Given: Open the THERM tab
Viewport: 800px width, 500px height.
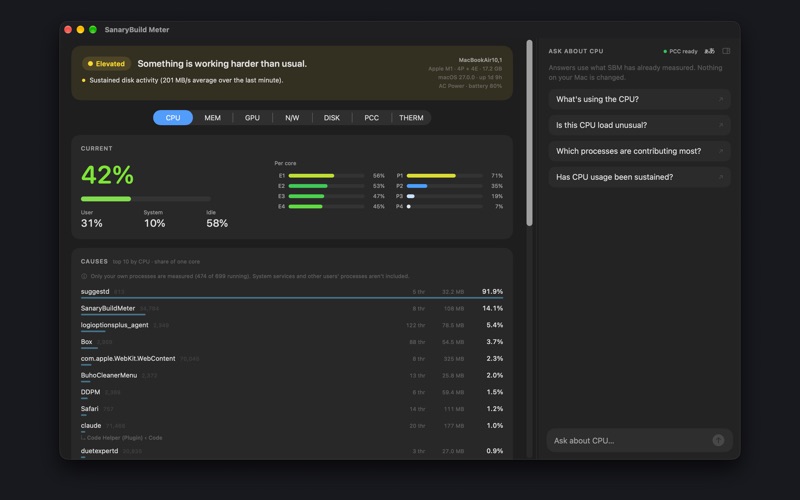Looking at the screenshot, I should (x=411, y=118).
